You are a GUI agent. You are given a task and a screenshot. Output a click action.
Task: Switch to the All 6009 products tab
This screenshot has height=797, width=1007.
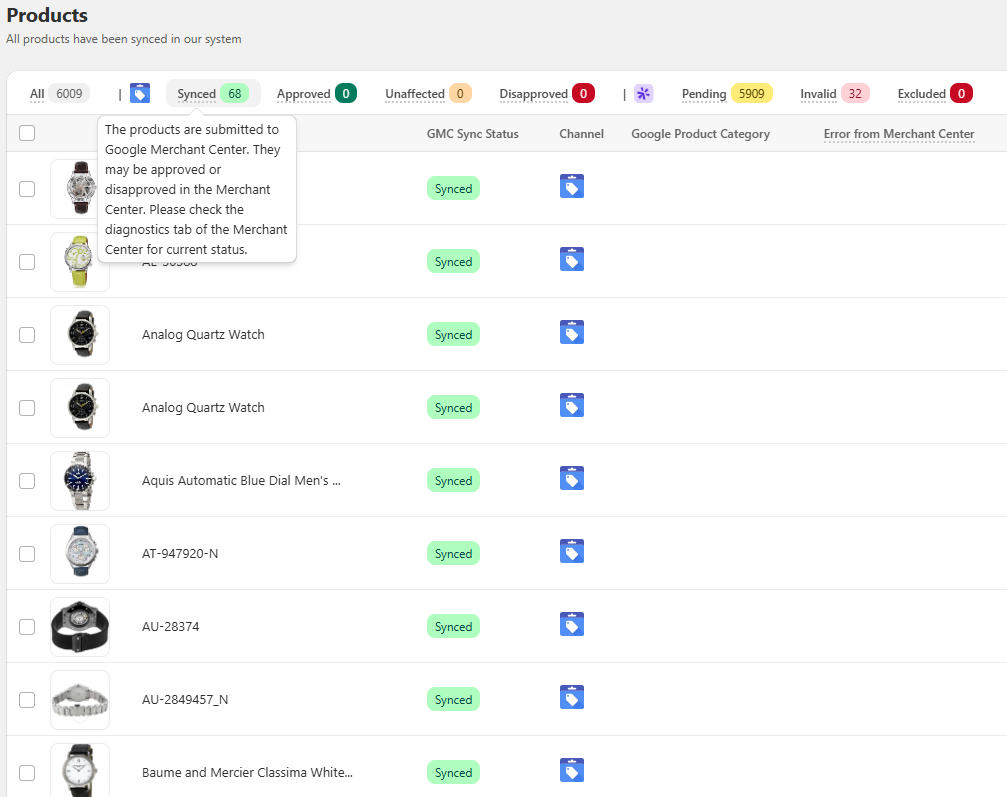point(60,94)
